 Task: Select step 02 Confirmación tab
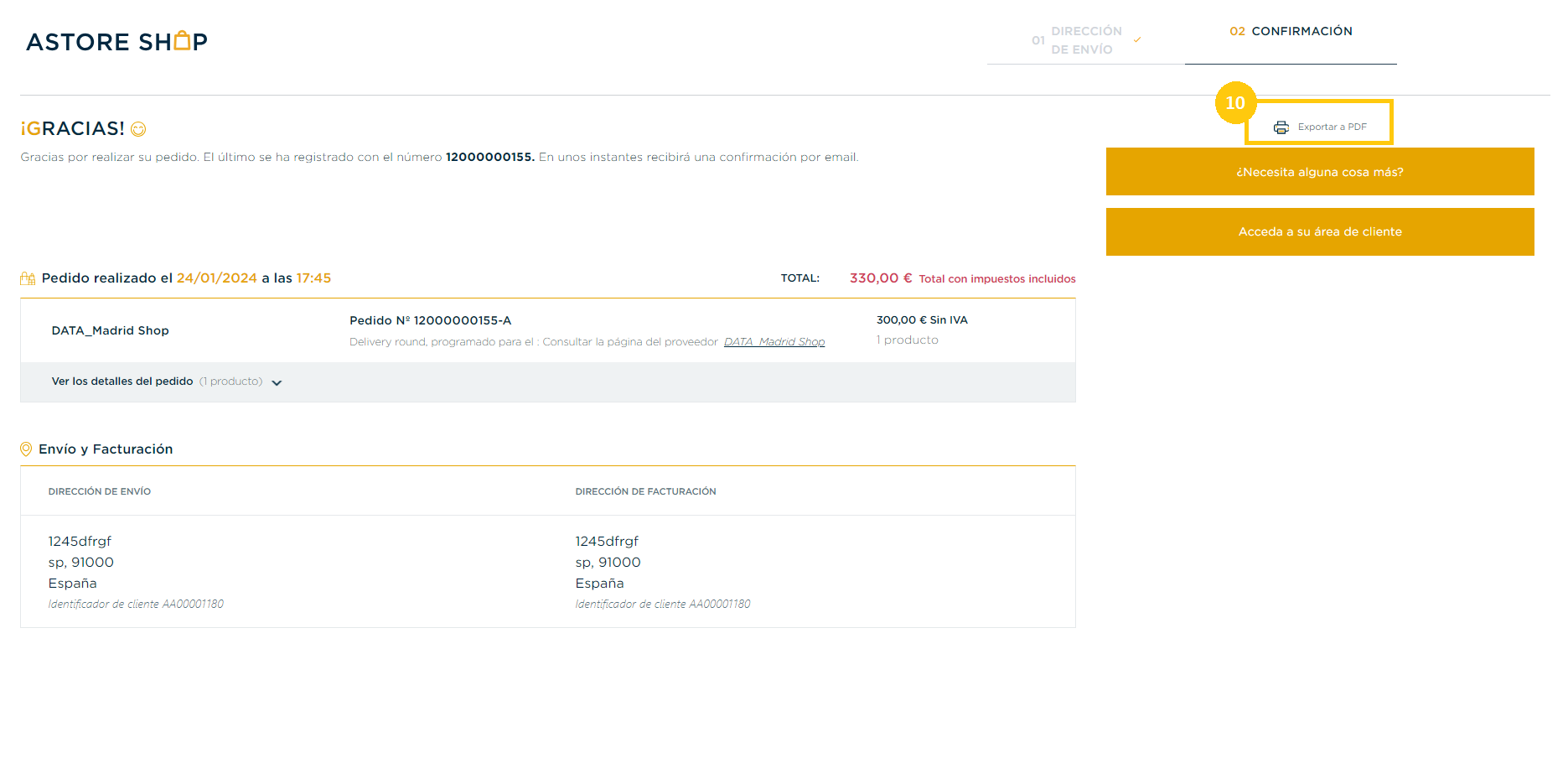click(1291, 31)
